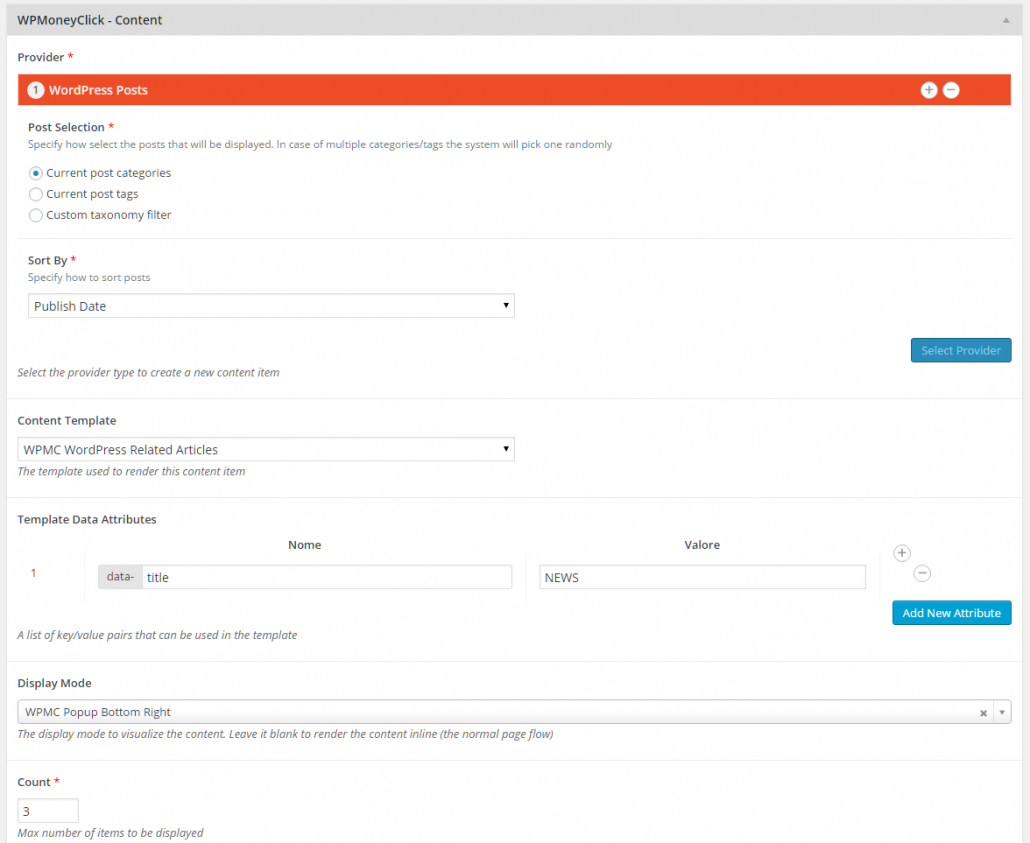Remove attribute row with circled minus icon
1030x843 pixels.
[x=922, y=574]
